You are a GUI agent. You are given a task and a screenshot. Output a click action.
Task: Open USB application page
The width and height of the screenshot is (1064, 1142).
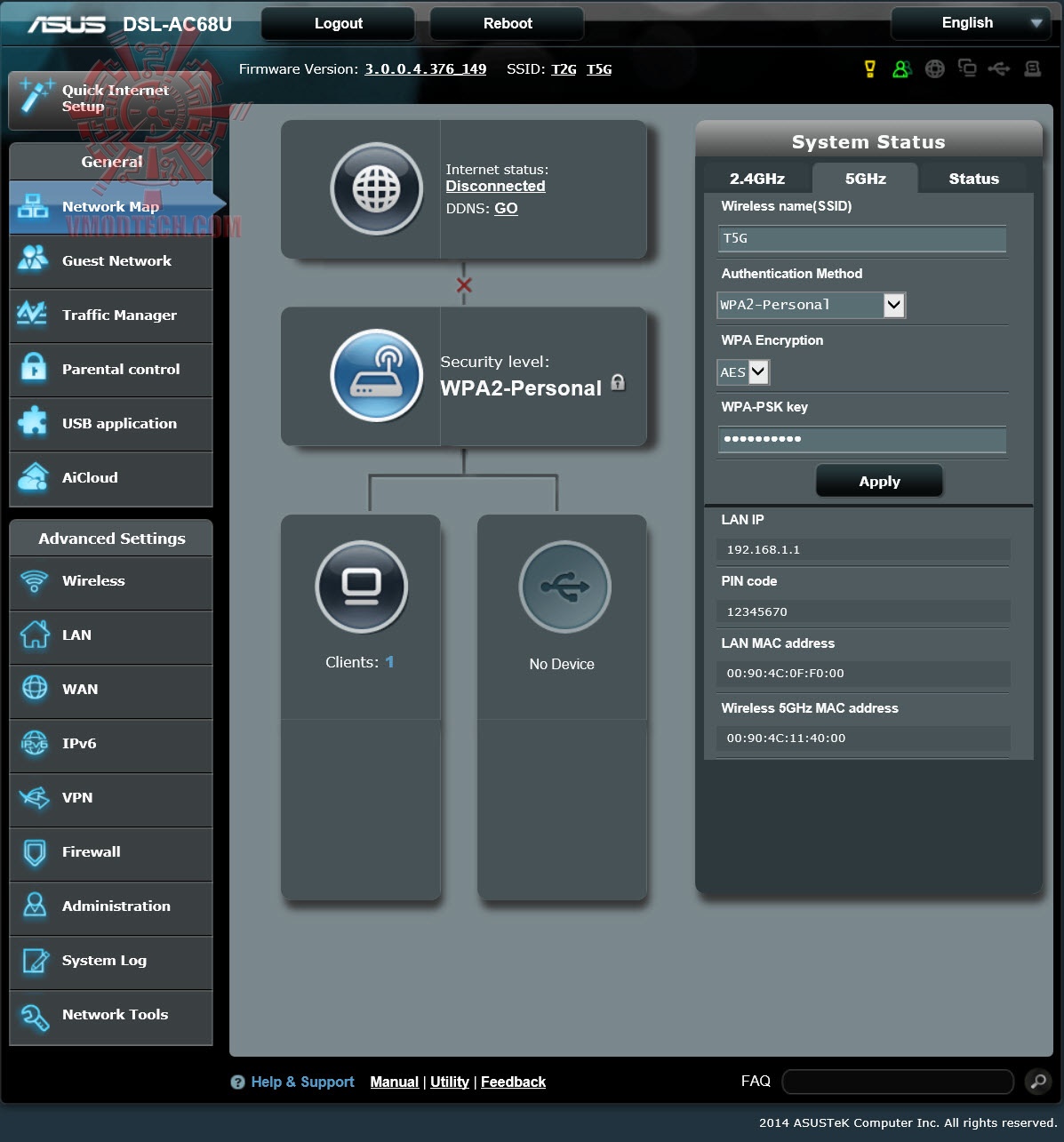(x=111, y=424)
